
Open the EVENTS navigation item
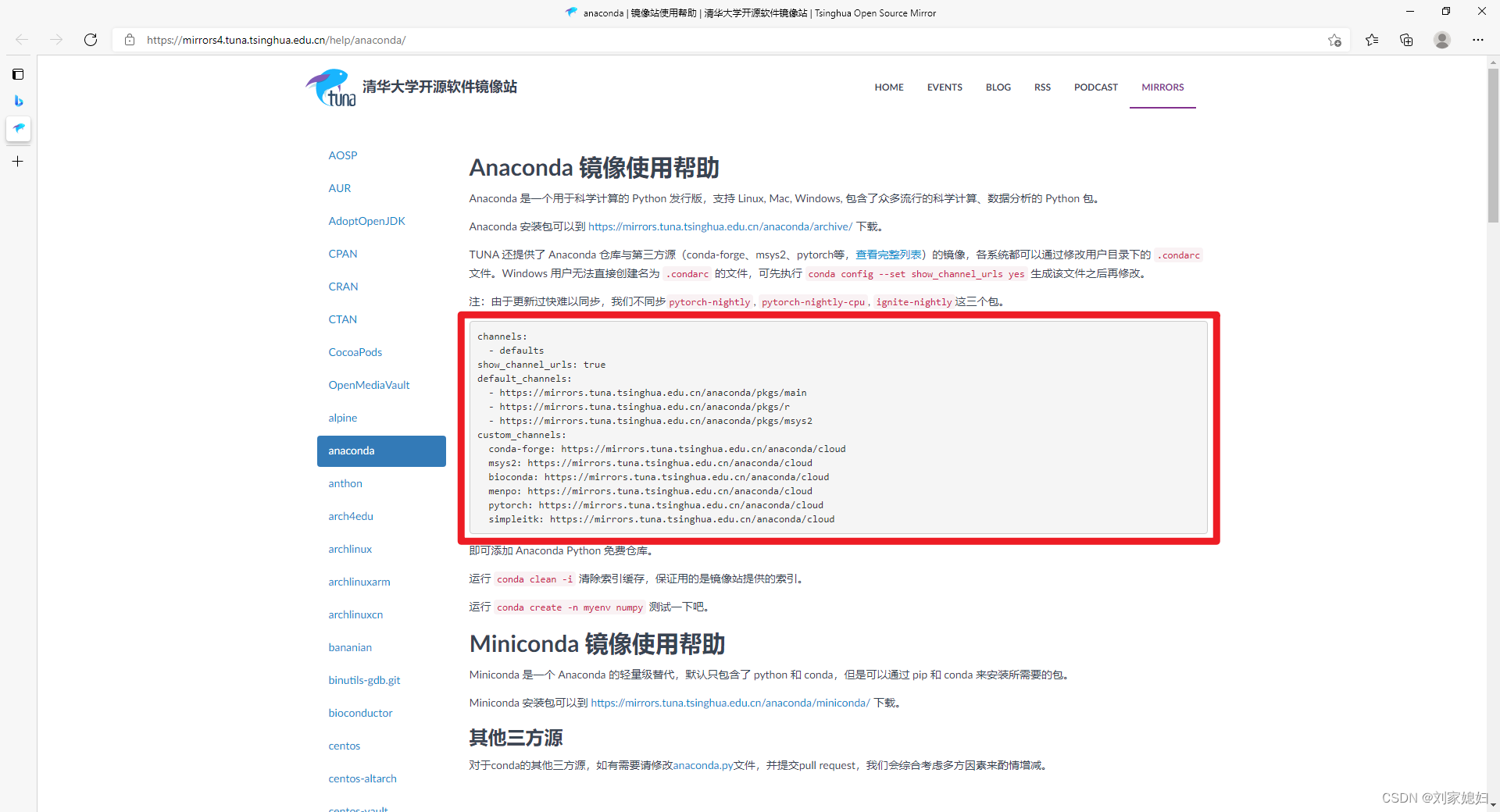point(945,87)
